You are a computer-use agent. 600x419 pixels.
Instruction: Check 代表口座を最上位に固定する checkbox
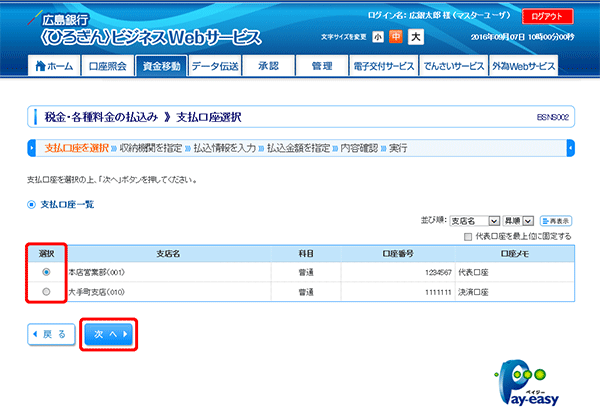click(468, 237)
